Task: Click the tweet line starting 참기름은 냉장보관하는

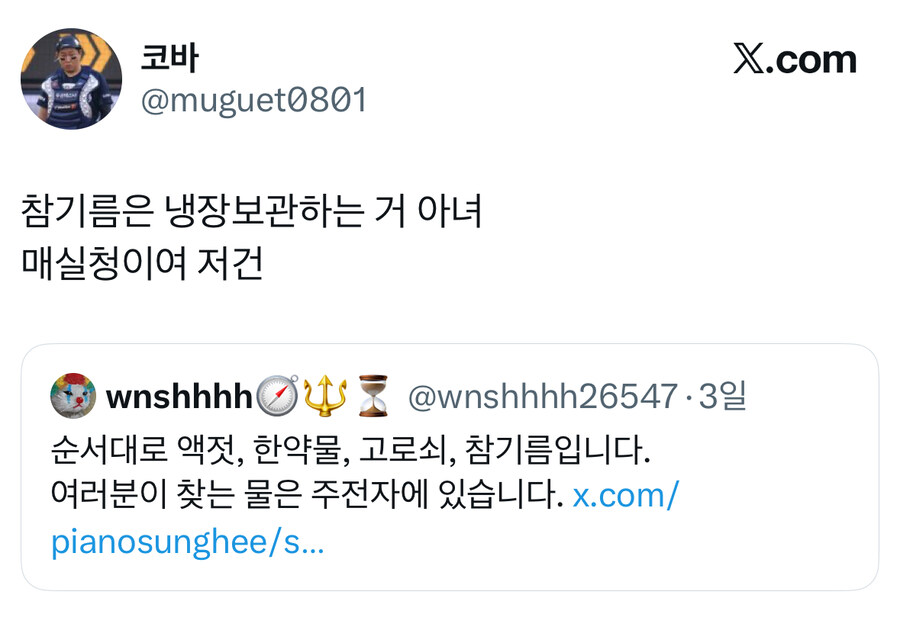Action: [251, 211]
